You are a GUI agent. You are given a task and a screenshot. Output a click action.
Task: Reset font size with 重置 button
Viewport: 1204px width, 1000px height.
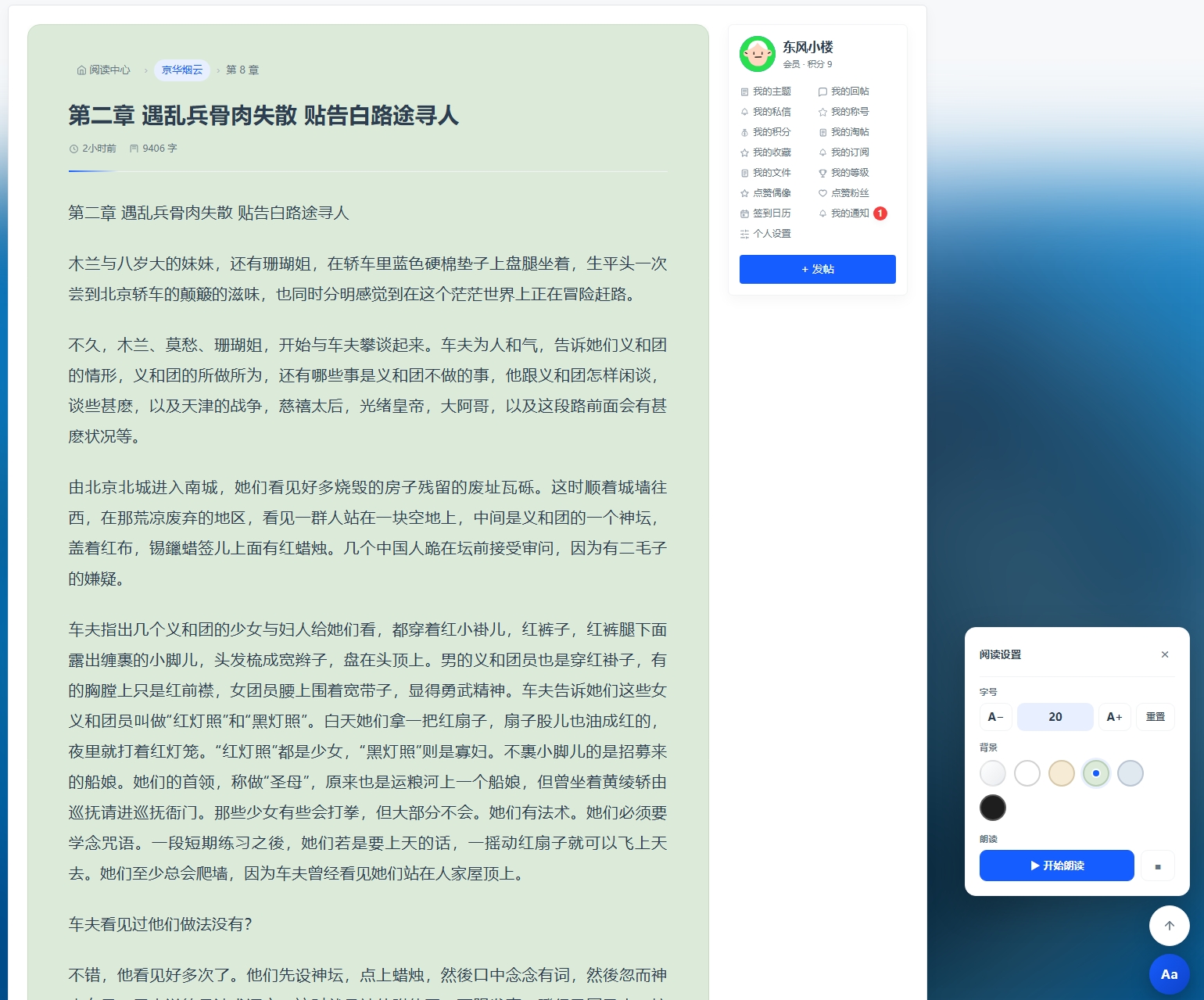[x=1156, y=717]
